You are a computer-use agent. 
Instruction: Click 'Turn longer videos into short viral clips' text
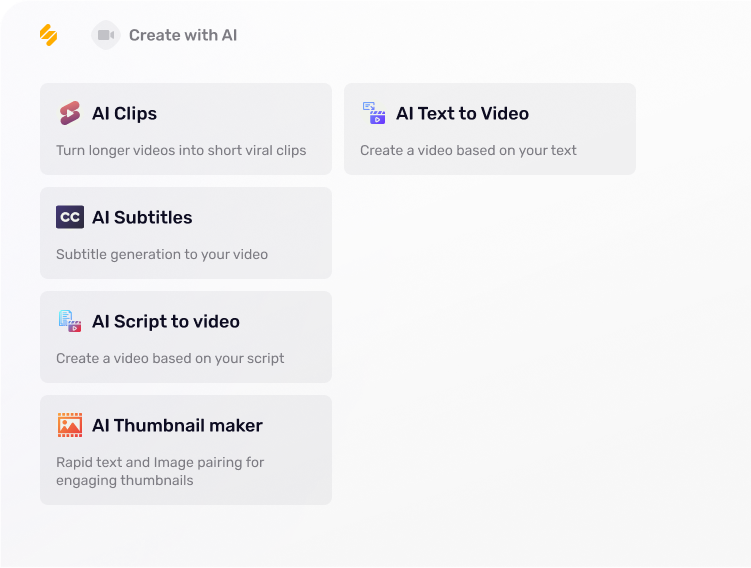click(x=181, y=151)
